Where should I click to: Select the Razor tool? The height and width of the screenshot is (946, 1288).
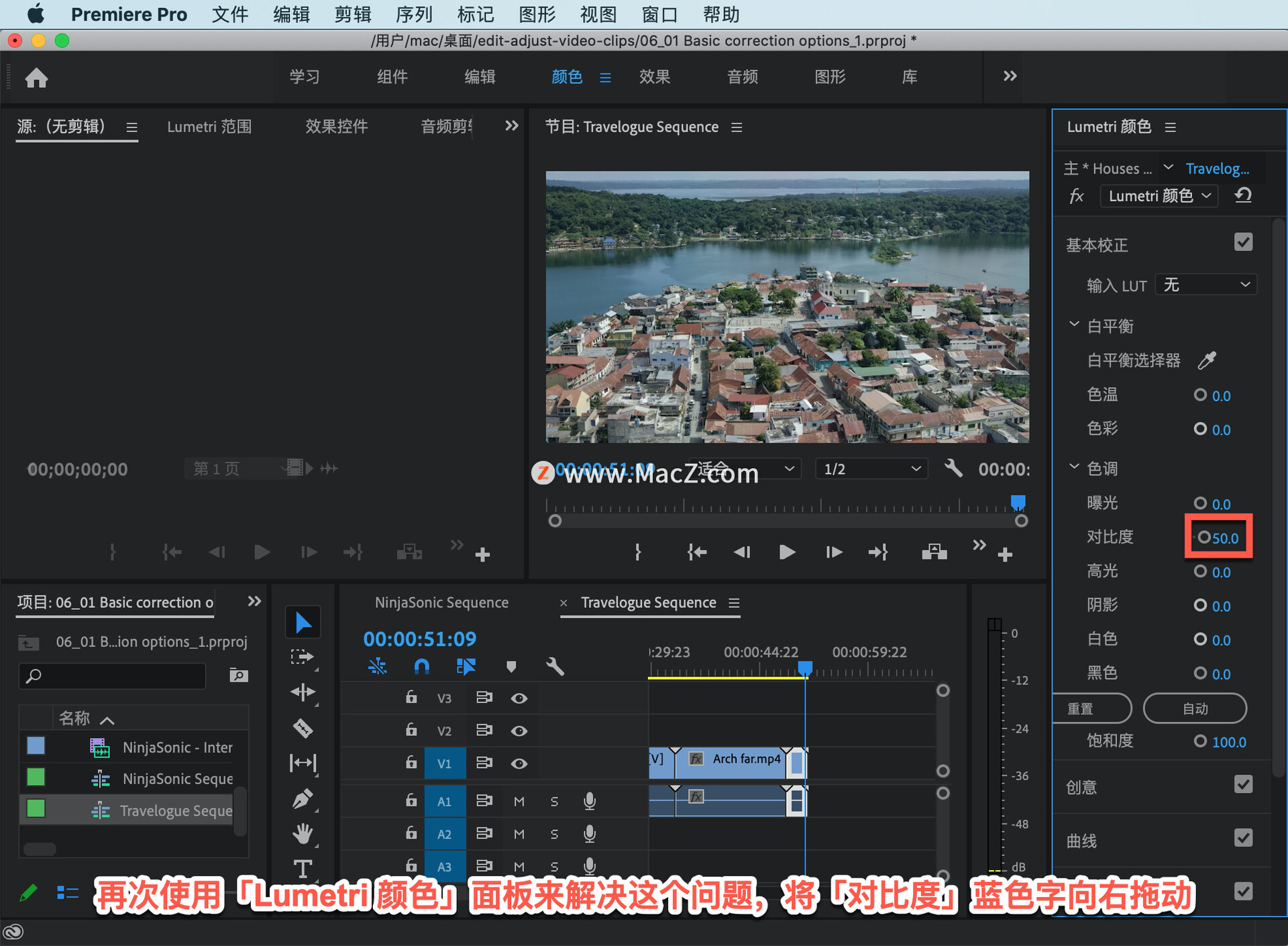303,728
